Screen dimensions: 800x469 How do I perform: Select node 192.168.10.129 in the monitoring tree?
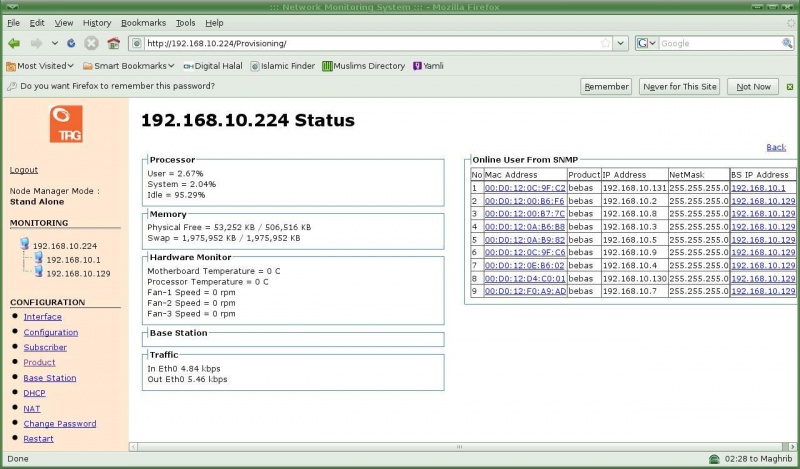(x=76, y=272)
